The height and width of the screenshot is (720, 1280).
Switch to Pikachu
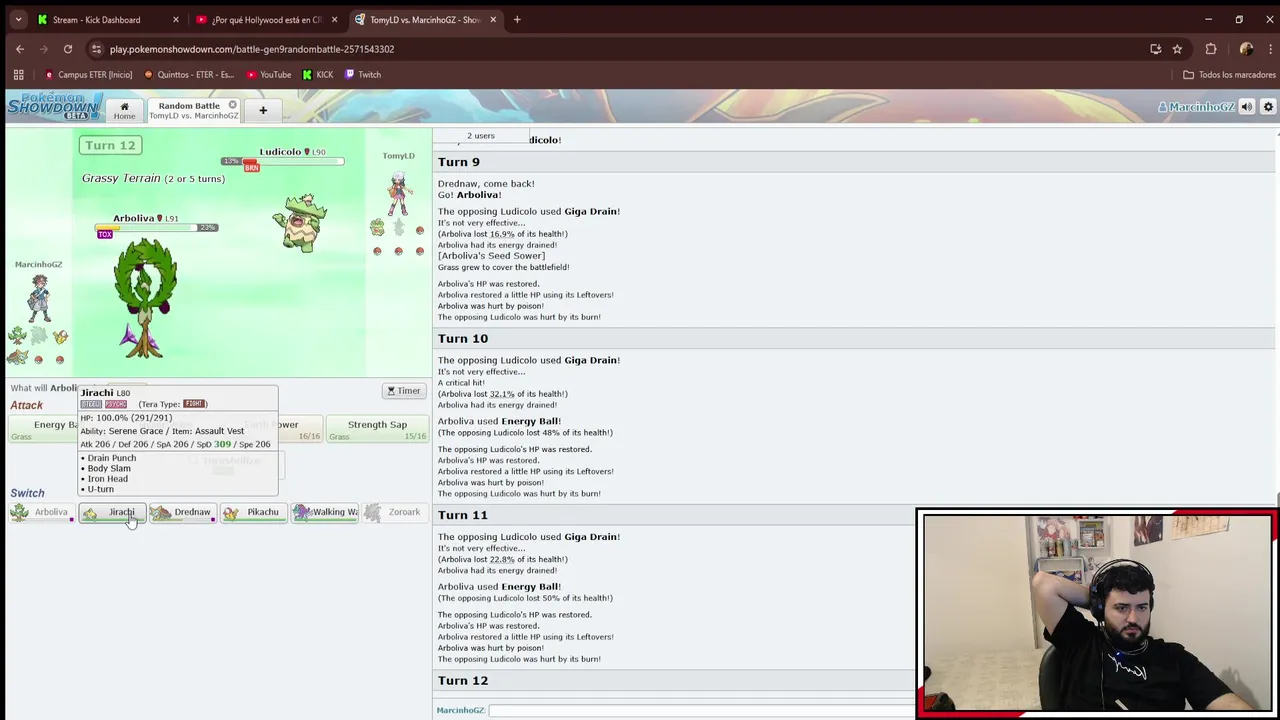(x=254, y=512)
